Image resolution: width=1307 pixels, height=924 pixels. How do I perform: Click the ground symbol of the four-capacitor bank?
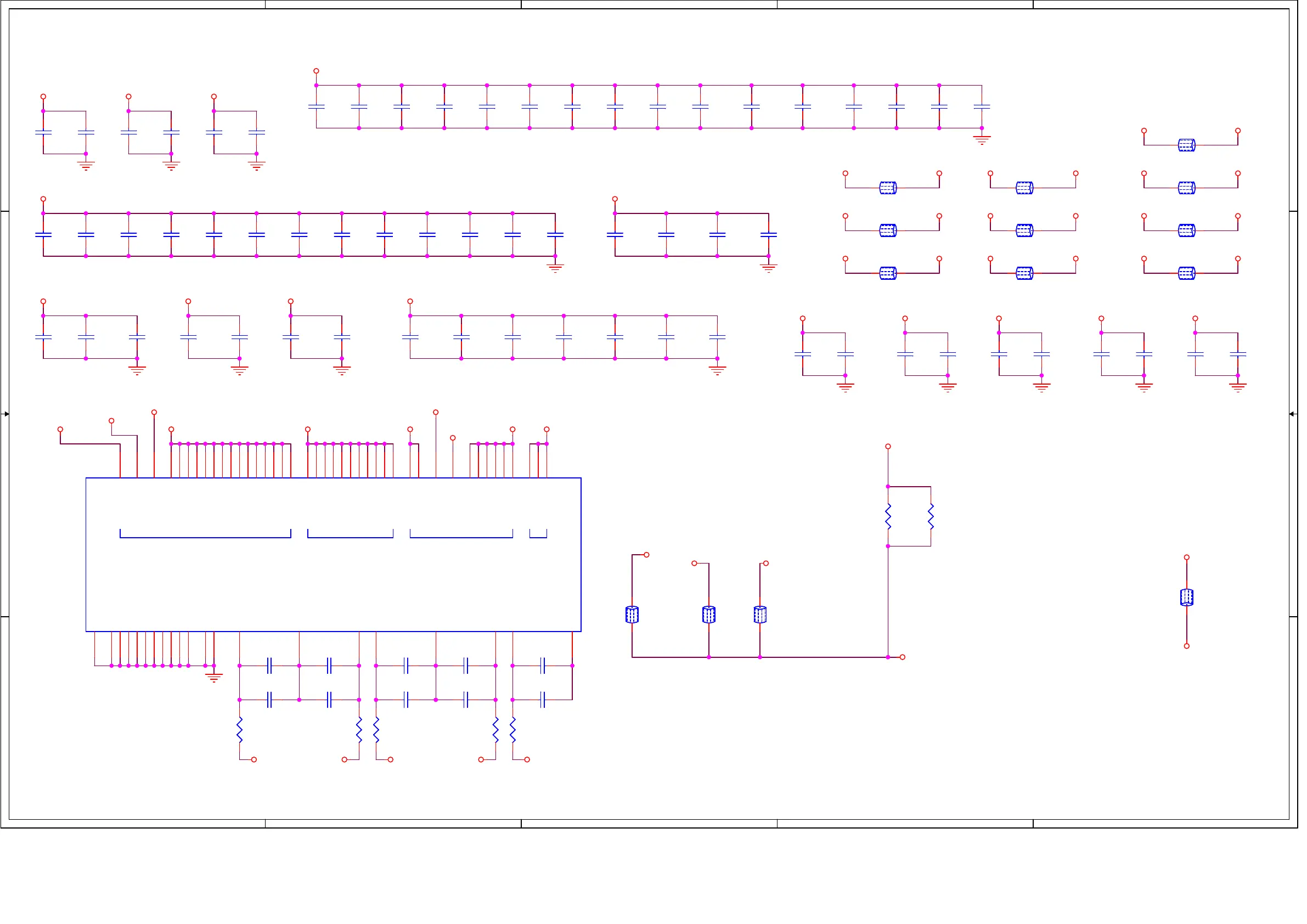click(x=769, y=268)
